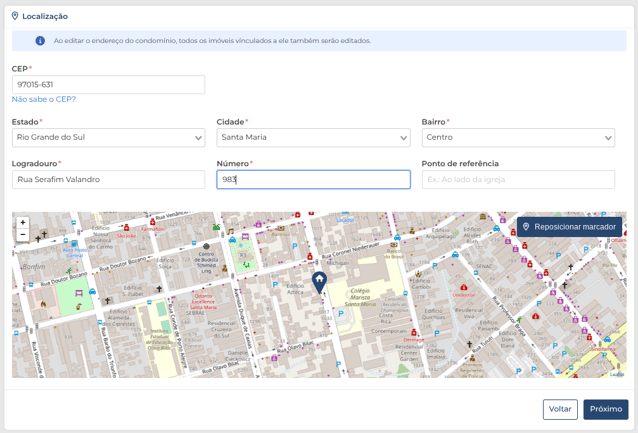Click the map zoom in plus button
Image resolution: width=638 pixels, height=433 pixels.
[23, 223]
